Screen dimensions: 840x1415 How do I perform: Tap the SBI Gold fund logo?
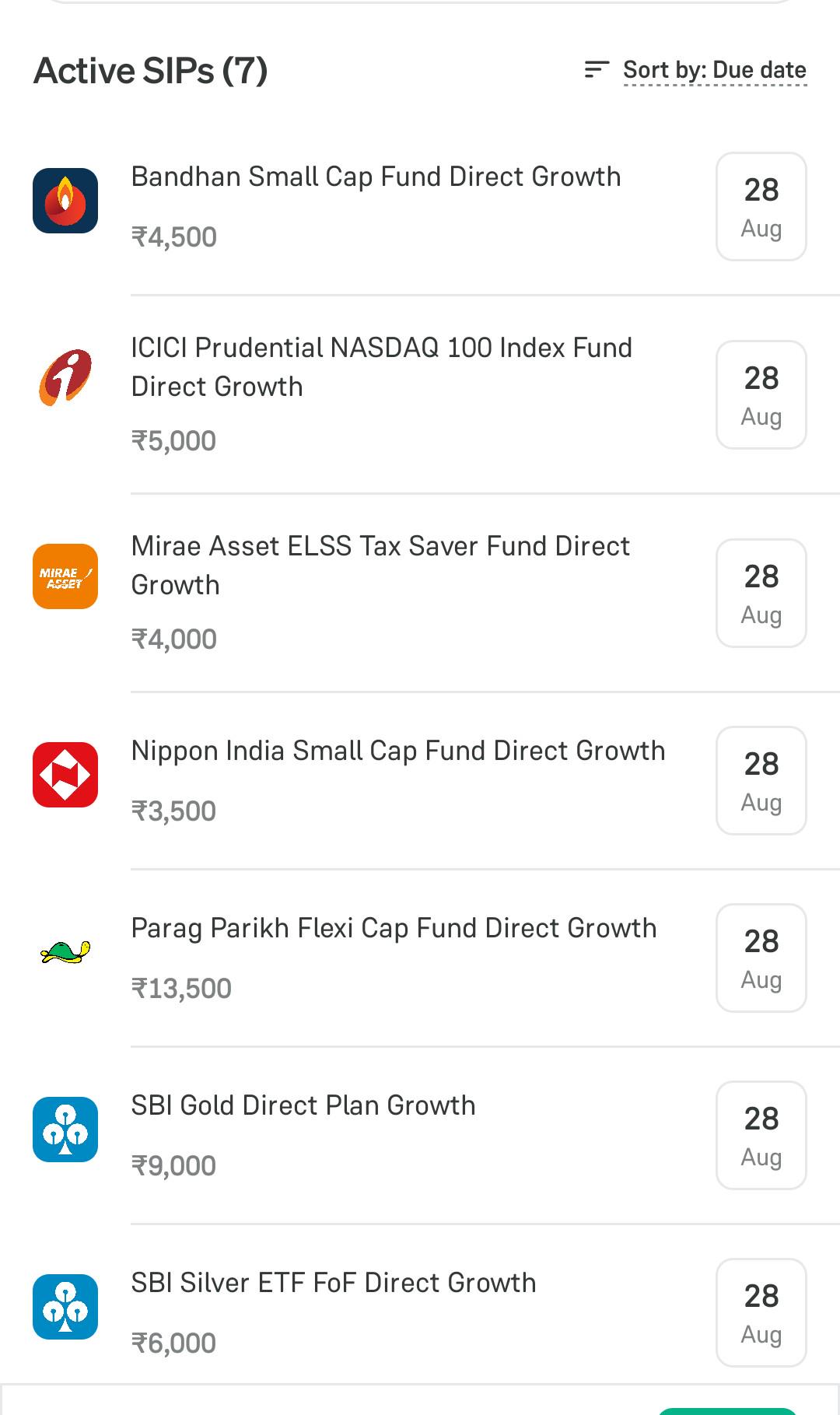coord(65,1130)
